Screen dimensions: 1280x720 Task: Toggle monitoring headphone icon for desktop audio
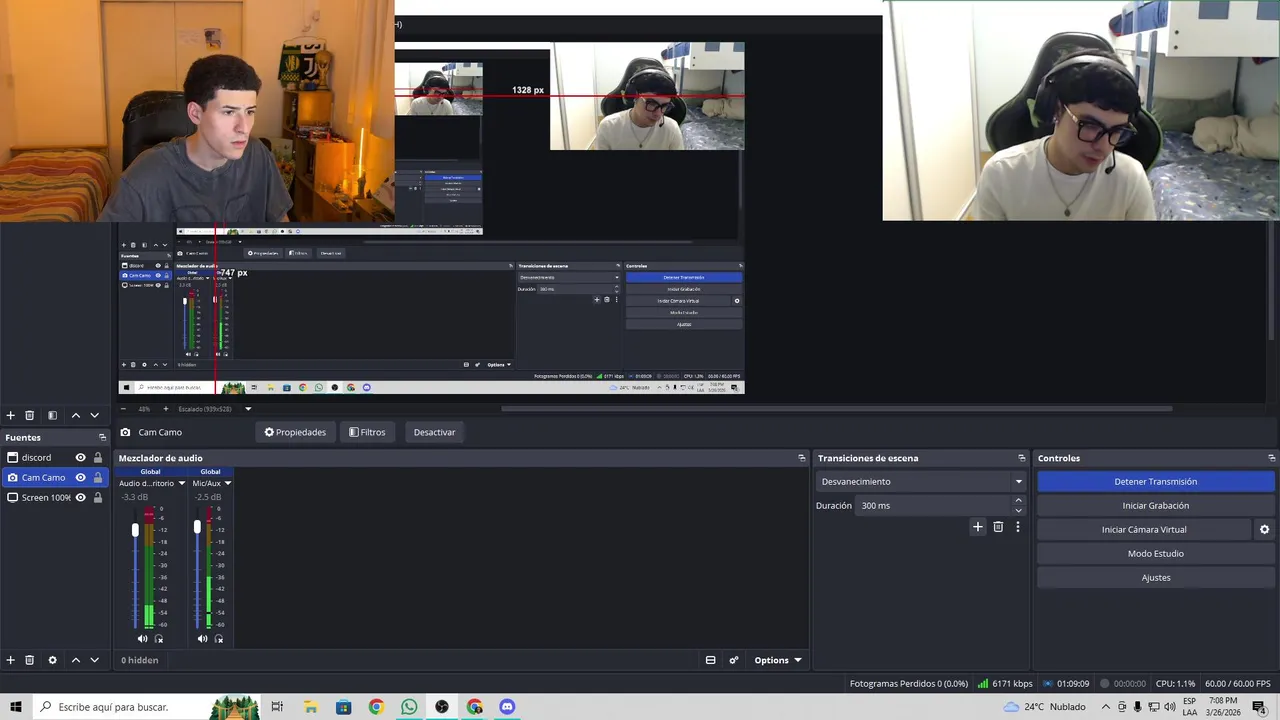click(158, 639)
